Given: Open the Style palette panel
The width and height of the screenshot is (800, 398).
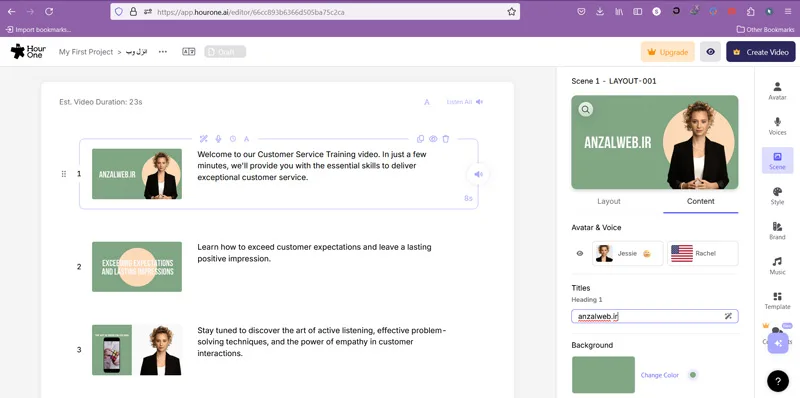Looking at the screenshot, I should coord(777,195).
